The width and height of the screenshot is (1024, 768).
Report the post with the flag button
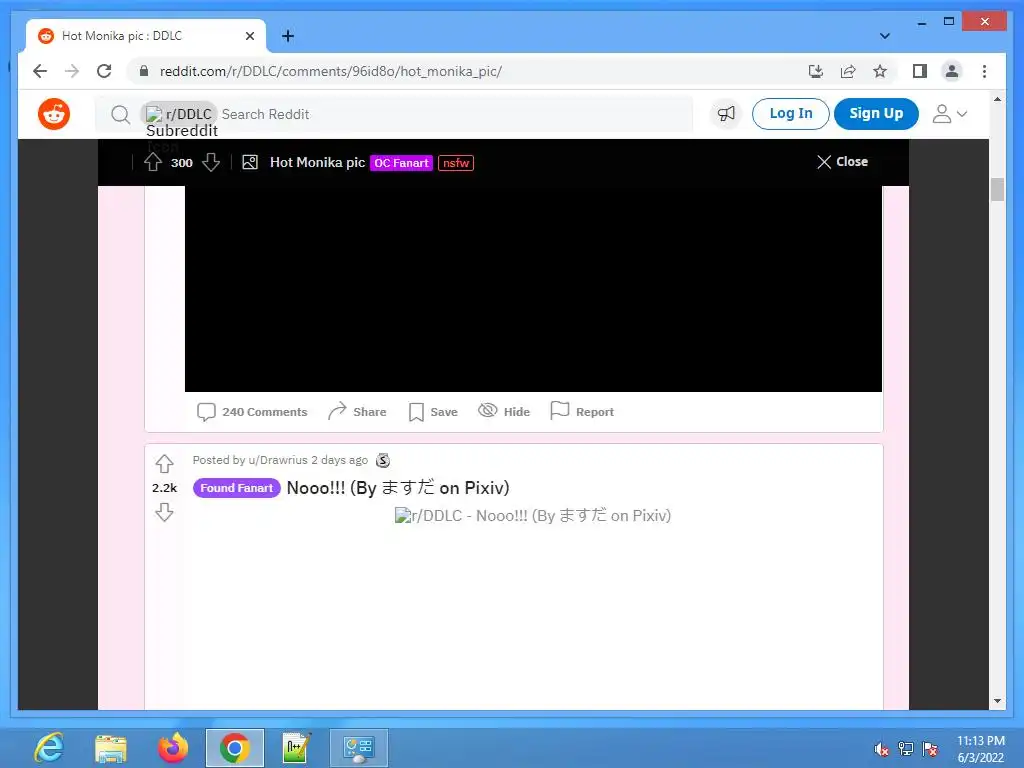coord(582,411)
